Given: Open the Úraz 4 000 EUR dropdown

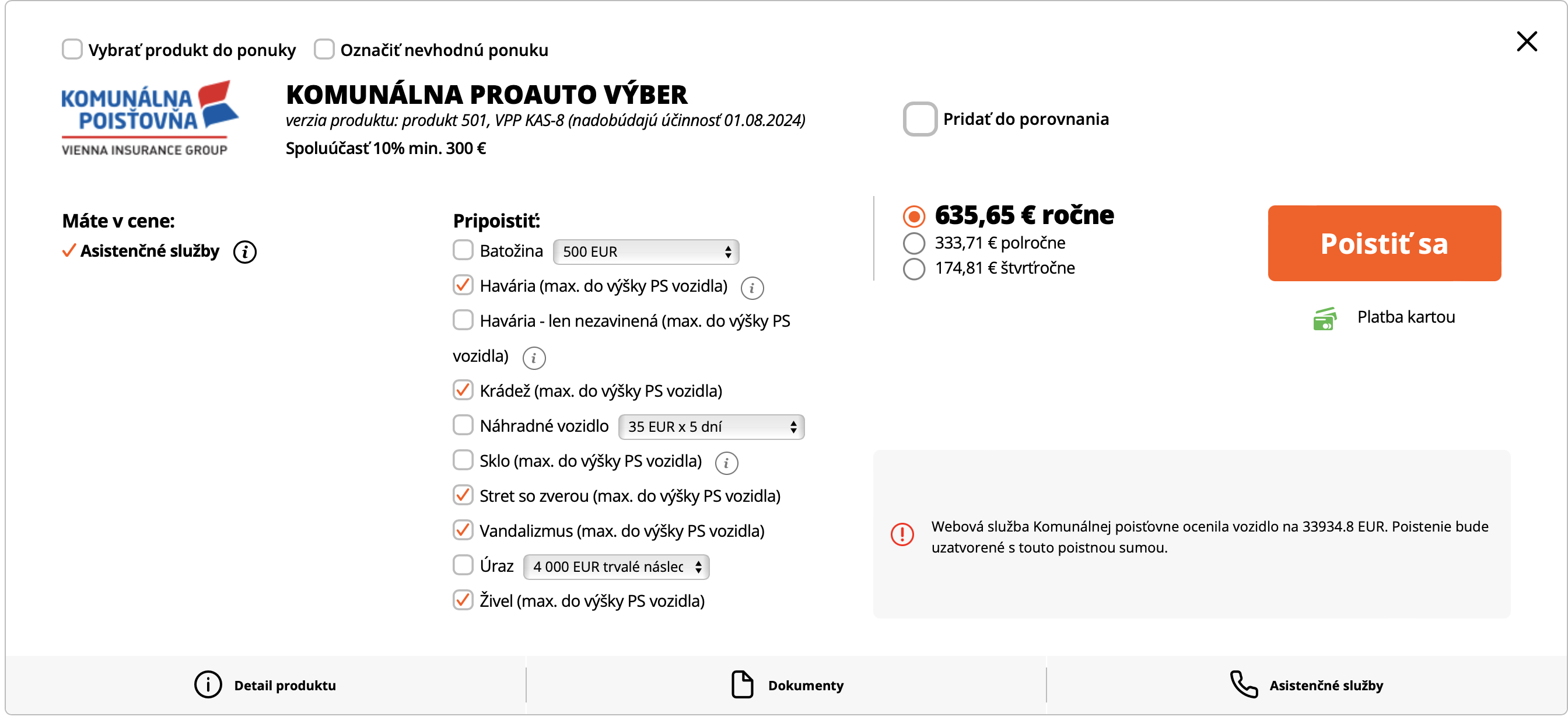Looking at the screenshot, I should (616, 567).
